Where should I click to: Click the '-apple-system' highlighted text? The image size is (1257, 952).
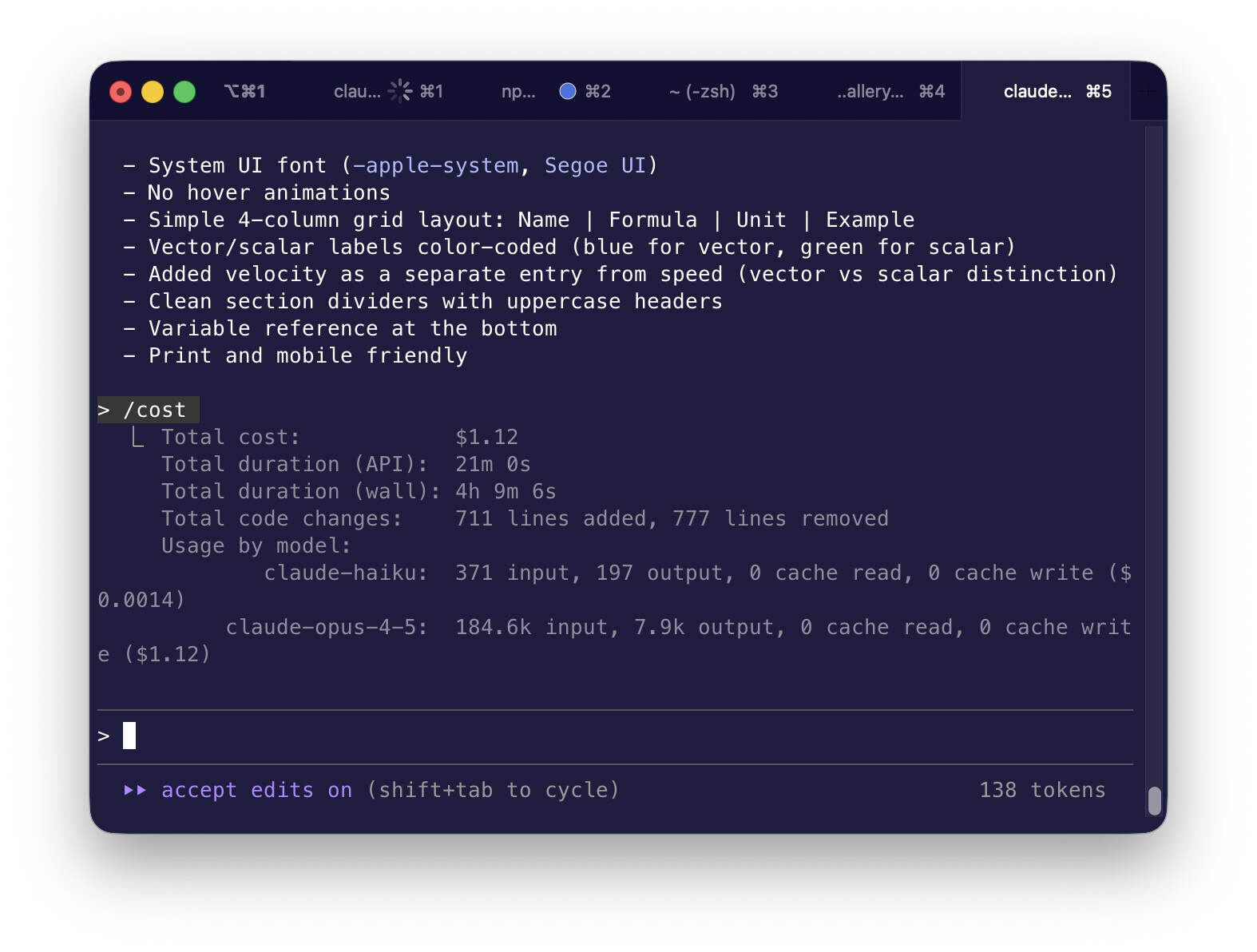tap(436, 165)
